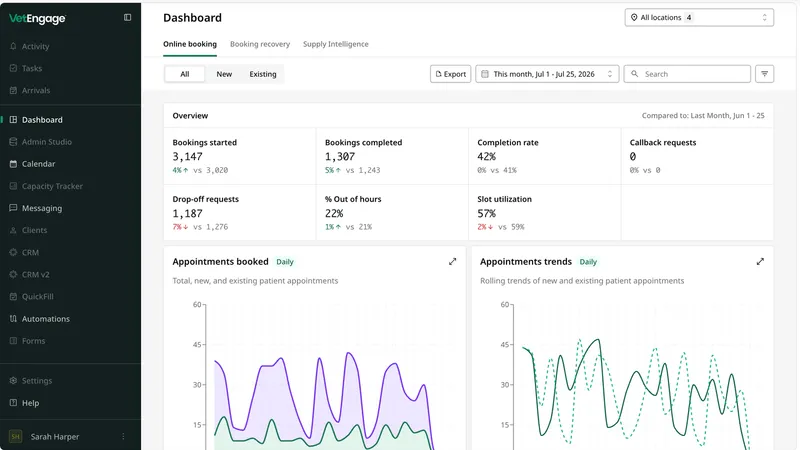This screenshot has width=800, height=450.
Task: Click the Dashboard grid icon
Action: click(13, 120)
